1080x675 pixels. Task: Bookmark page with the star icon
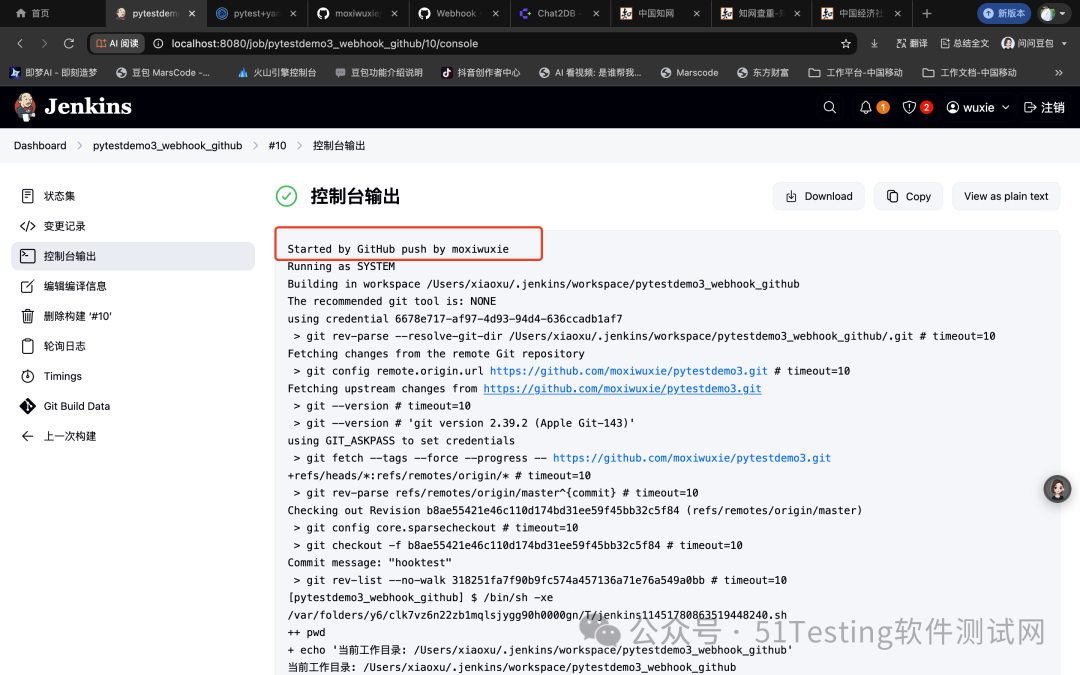click(846, 43)
